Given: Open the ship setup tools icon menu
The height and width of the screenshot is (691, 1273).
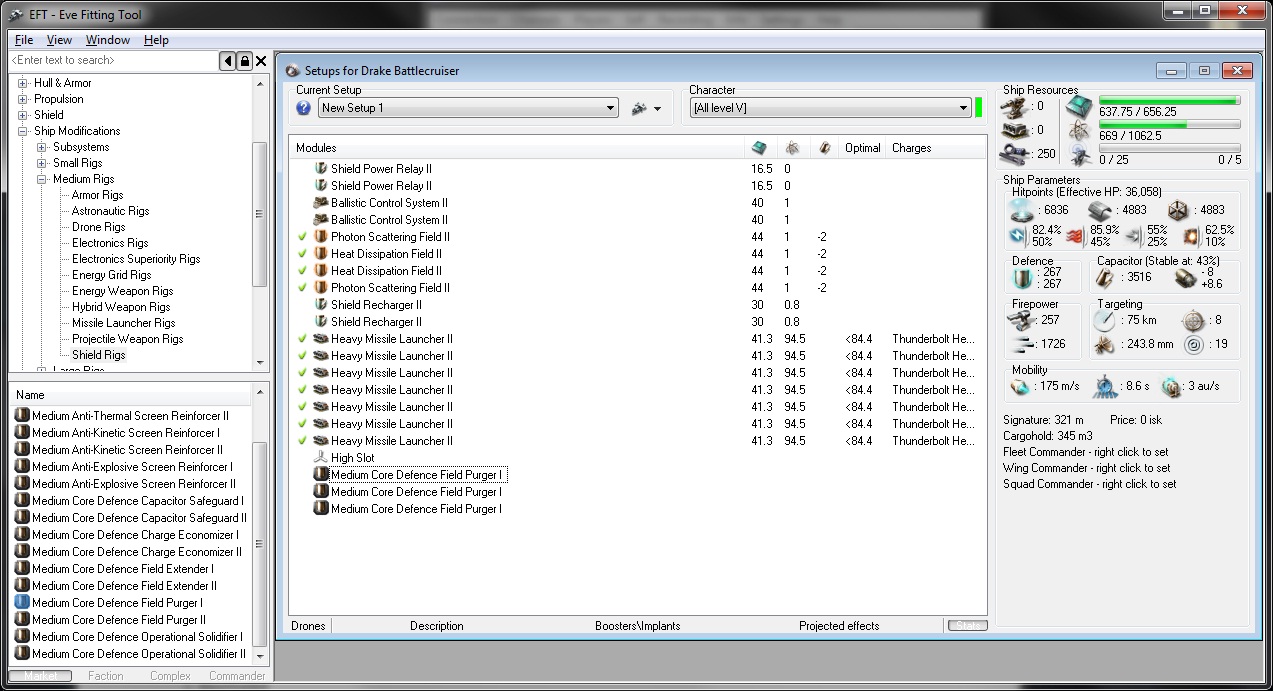Looking at the screenshot, I should (x=646, y=108).
